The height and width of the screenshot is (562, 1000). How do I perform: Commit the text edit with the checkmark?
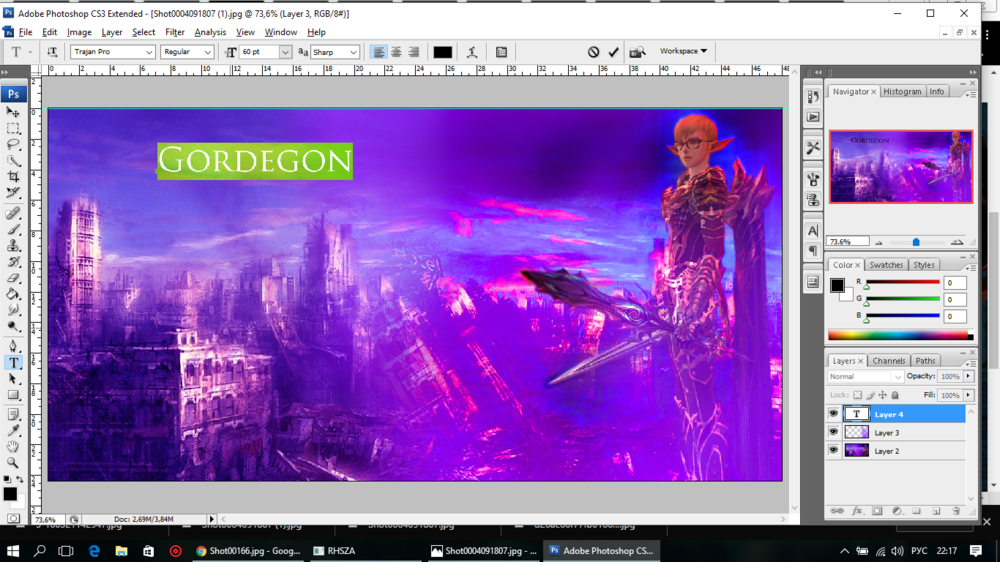[613, 52]
